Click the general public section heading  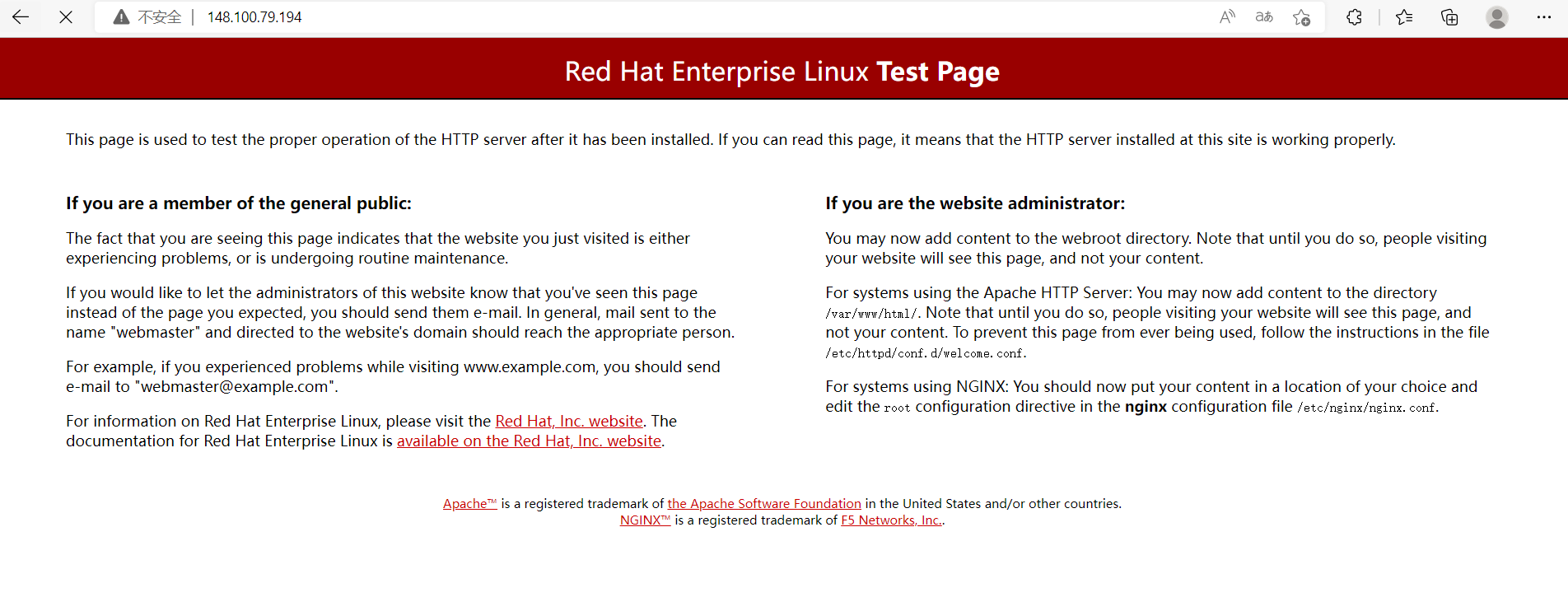(x=239, y=203)
